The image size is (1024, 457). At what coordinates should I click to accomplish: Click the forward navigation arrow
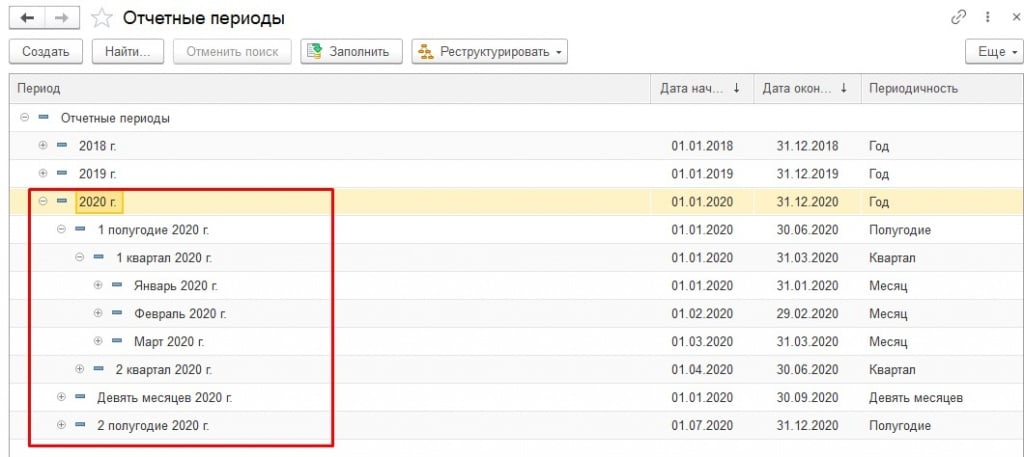[x=61, y=18]
